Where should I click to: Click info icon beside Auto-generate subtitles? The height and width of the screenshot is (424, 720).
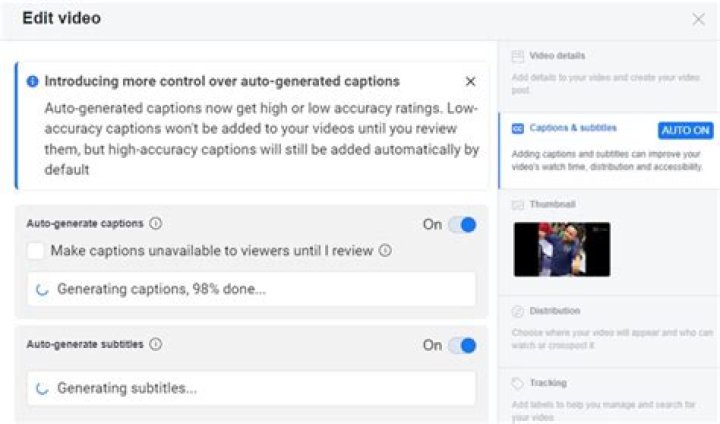tap(156, 344)
